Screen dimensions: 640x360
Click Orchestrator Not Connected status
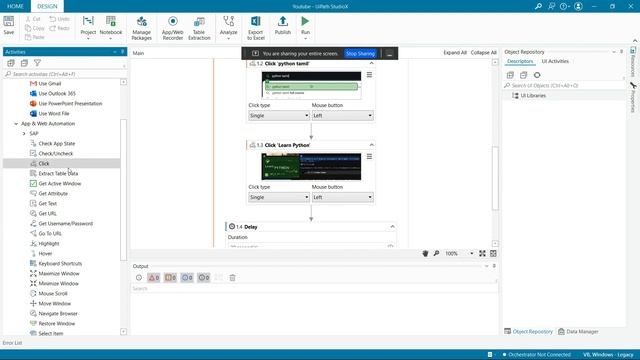536,355
